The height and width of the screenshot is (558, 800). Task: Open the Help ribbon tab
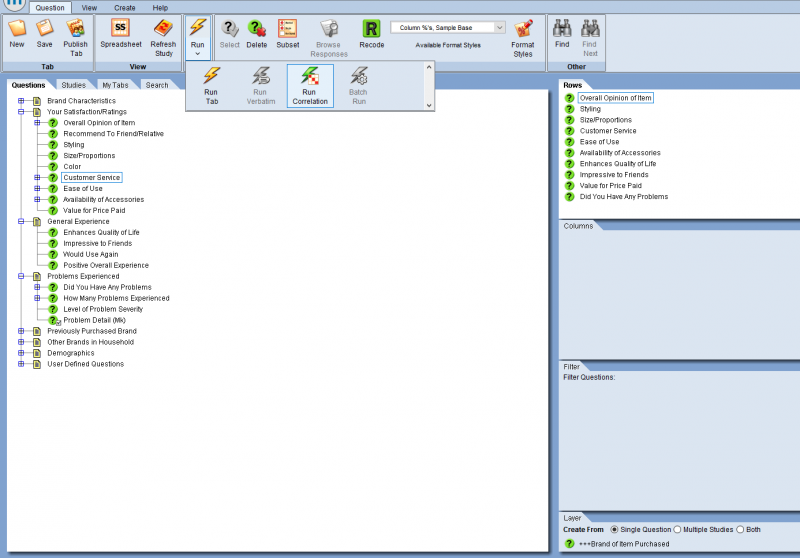tap(160, 8)
